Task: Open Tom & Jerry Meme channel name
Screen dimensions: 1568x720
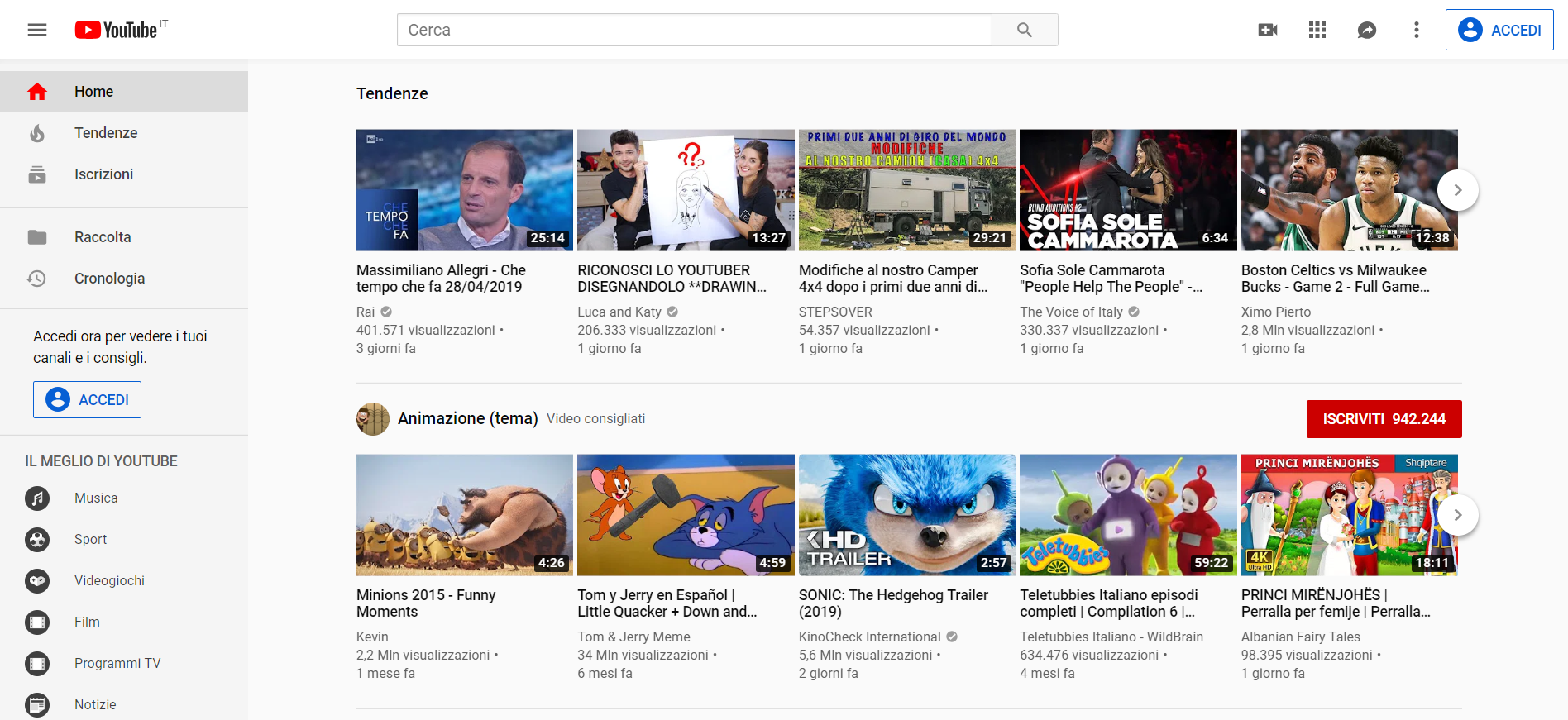Action: coord(633,637)
